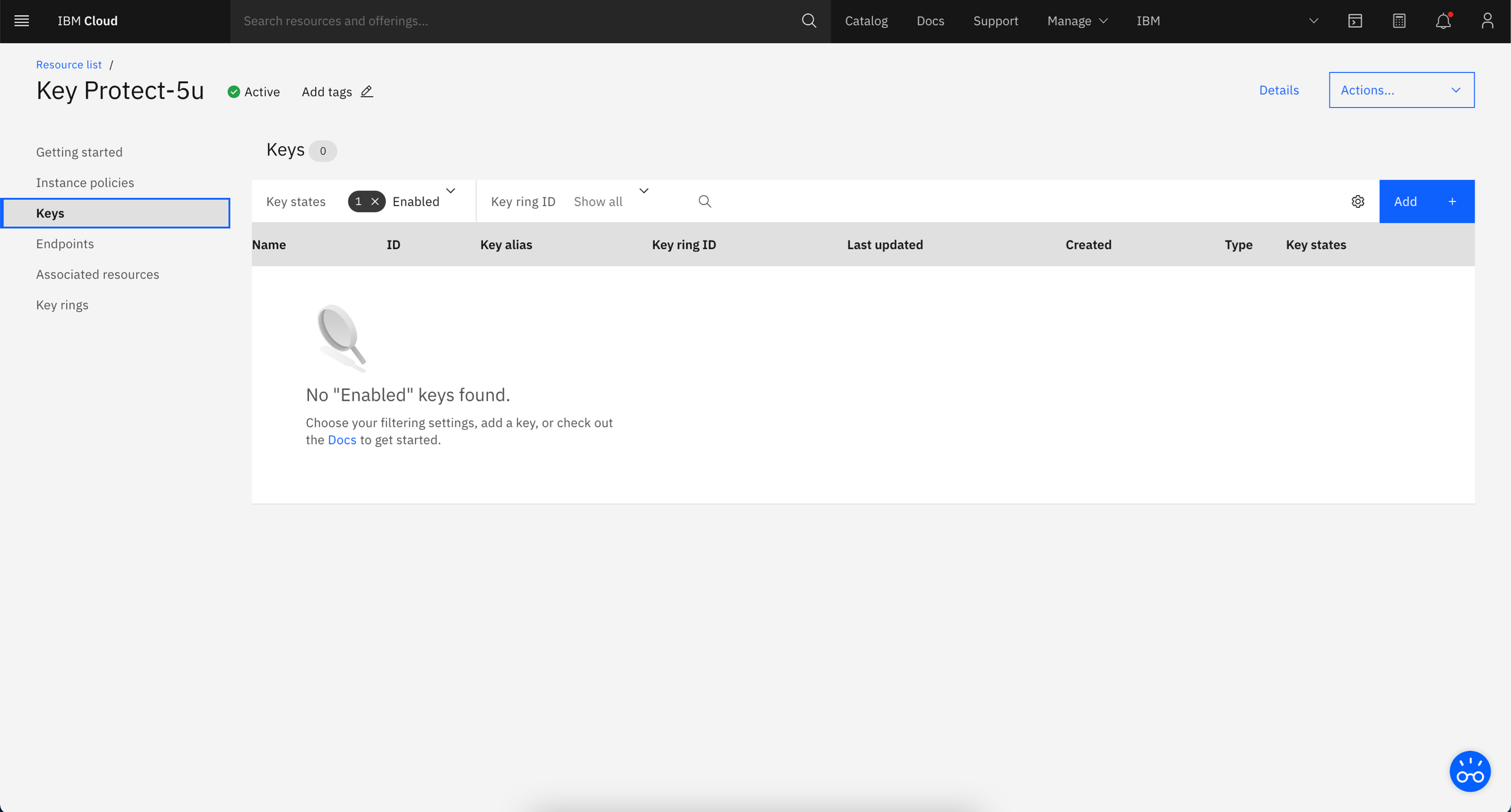
Task: Open the hamburger navigation menu
Action: (22, 21)
